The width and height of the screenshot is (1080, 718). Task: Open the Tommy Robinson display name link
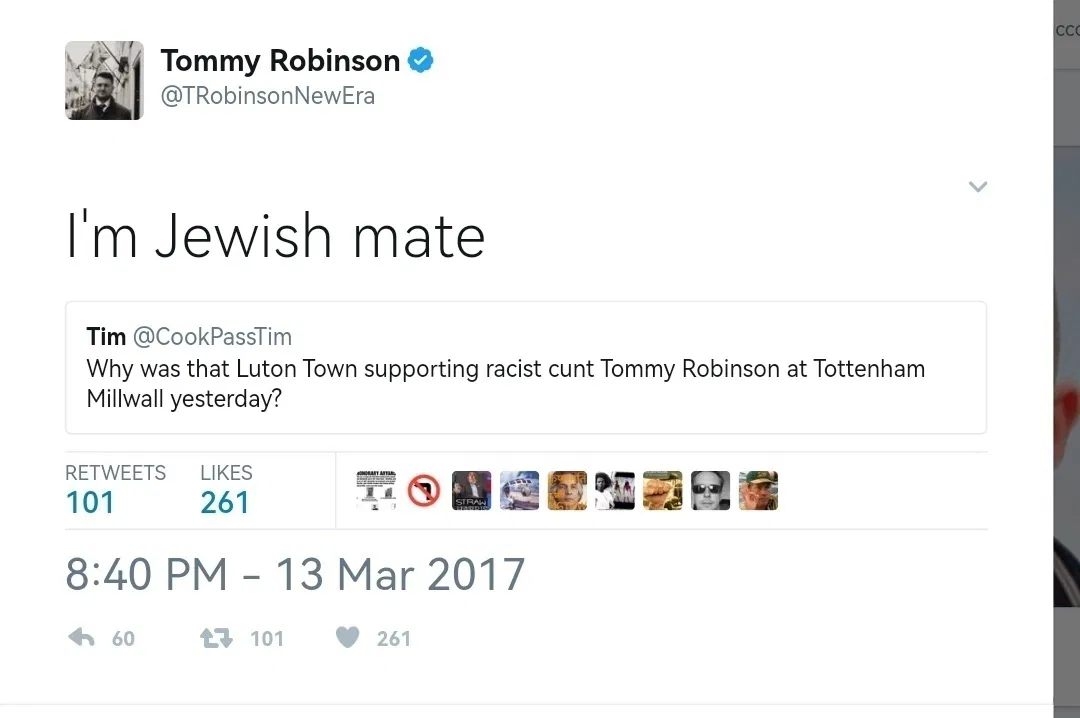click(280, 61)
